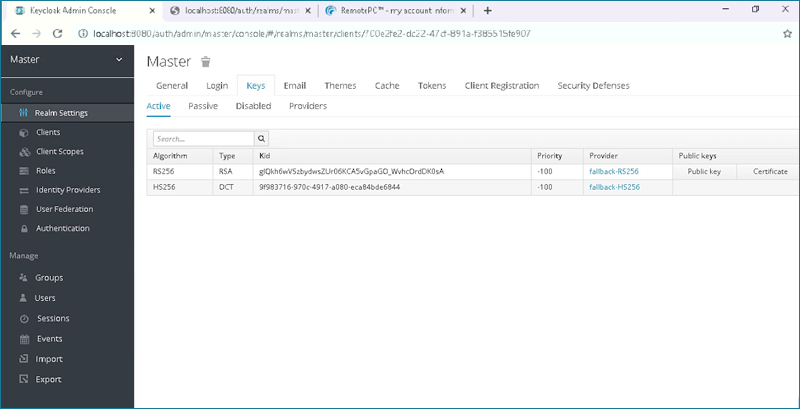Switch to the Tokens tab
Screen dimensions: 800x409
click(x=432, y=86)
